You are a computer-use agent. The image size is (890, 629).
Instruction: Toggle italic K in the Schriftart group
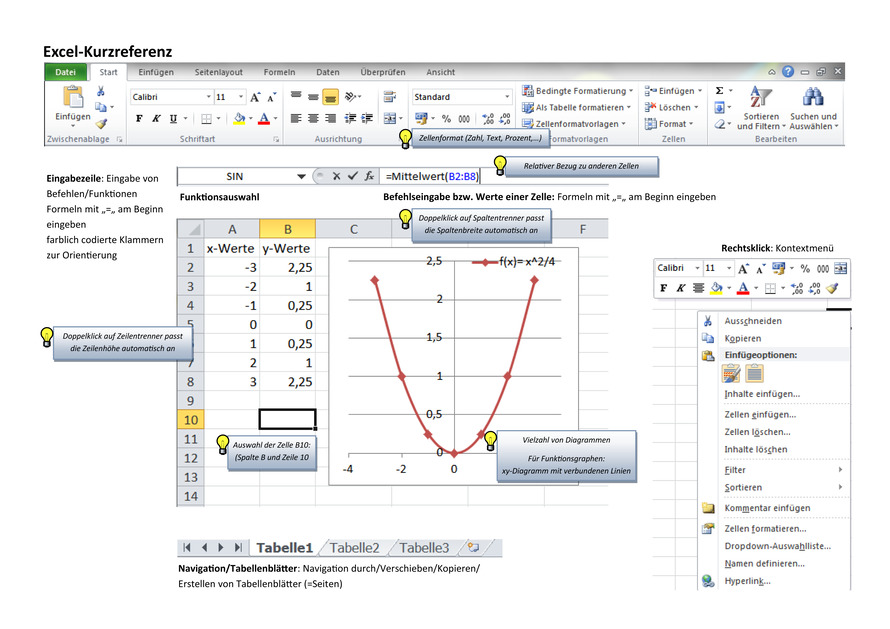156,119
